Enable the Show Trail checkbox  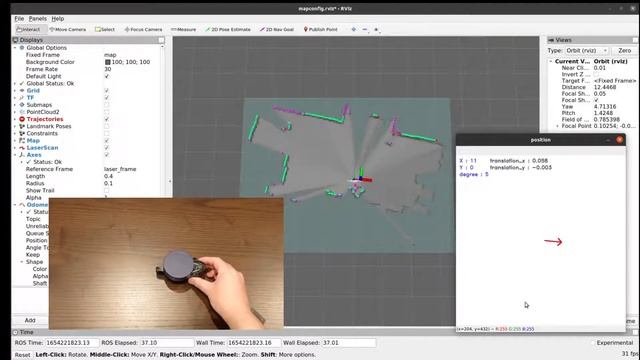[x=107, y=191]
